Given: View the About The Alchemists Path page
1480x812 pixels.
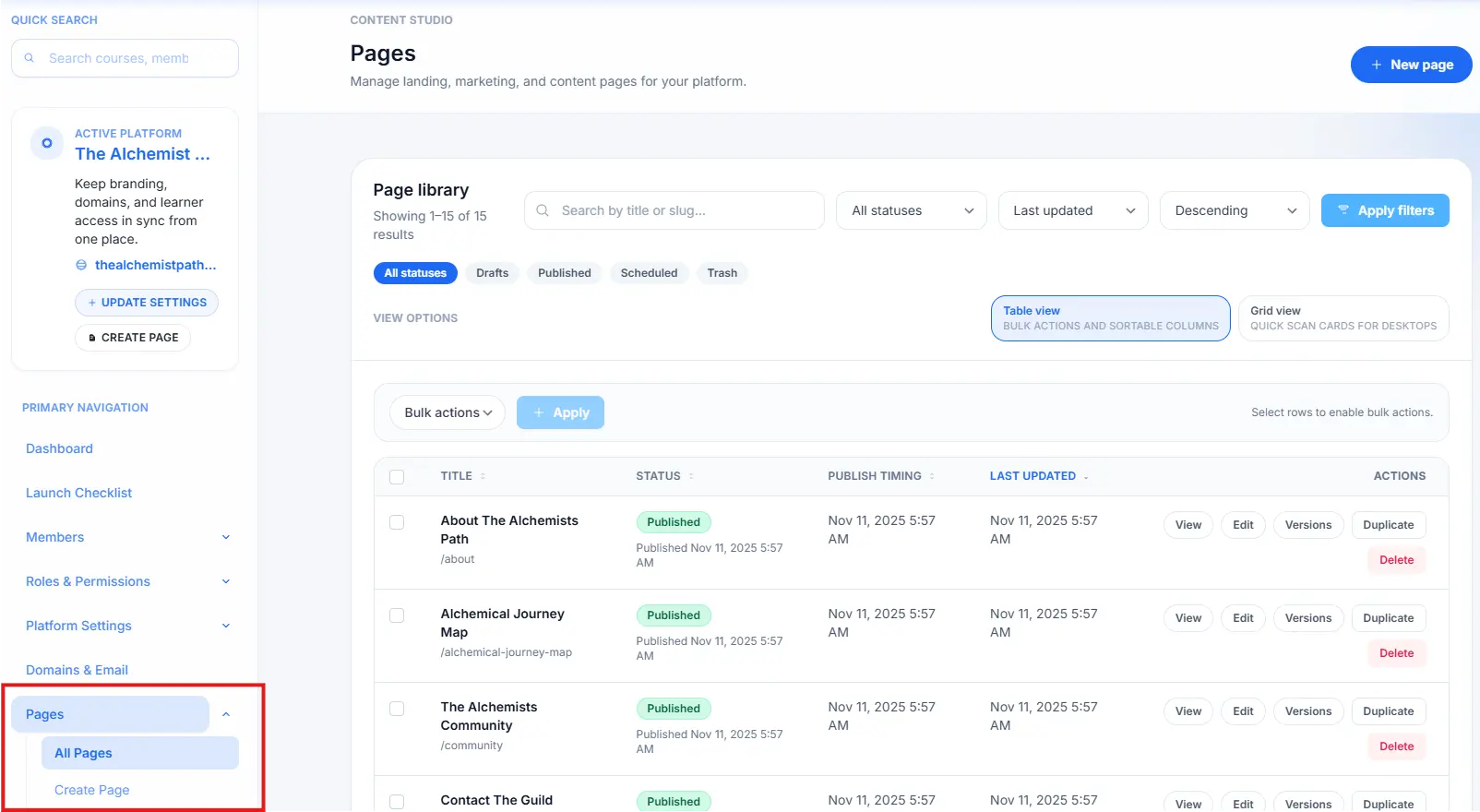Looking at the screenshot, I should point(1188,525).
